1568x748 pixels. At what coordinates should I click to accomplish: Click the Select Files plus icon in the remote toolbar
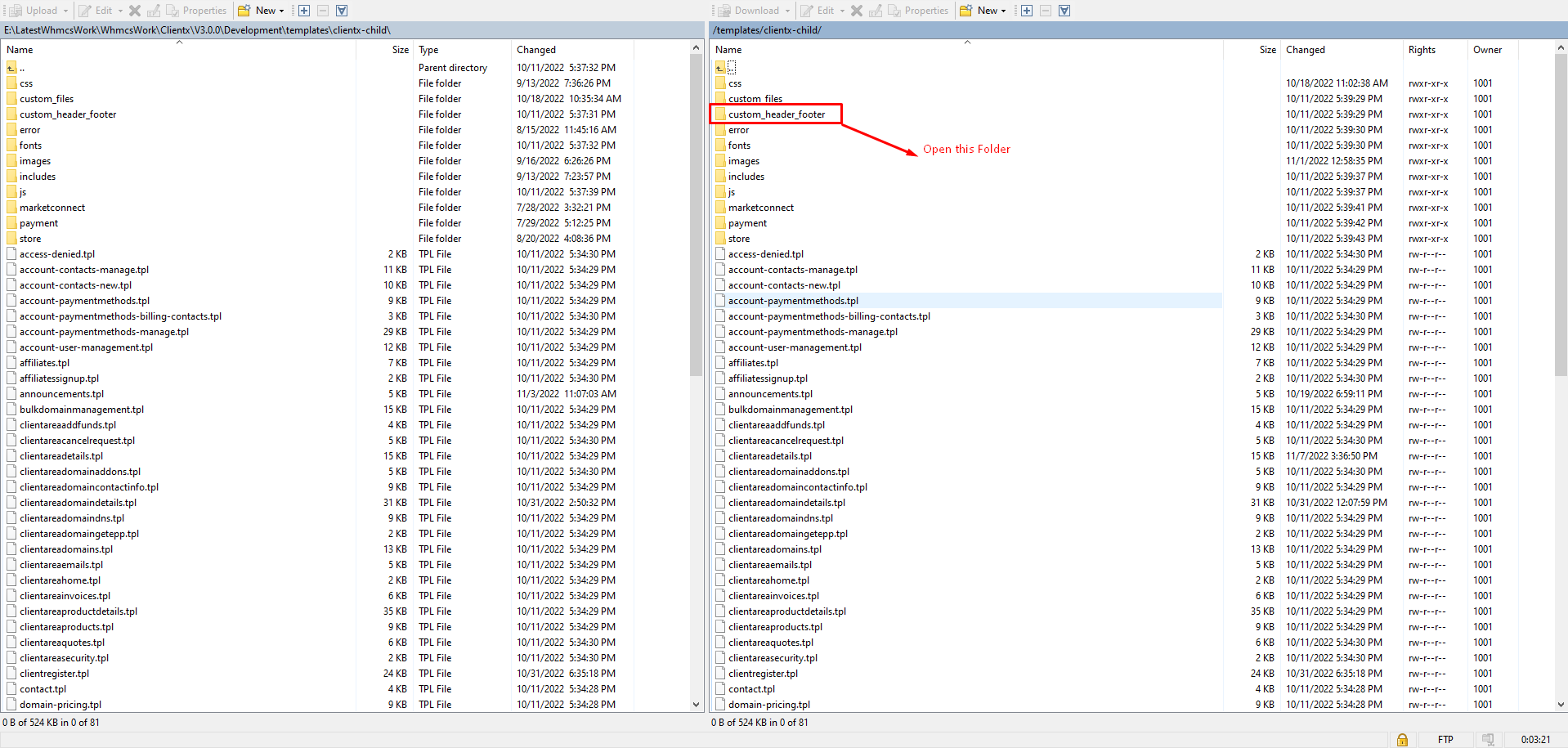point(1026,11)
